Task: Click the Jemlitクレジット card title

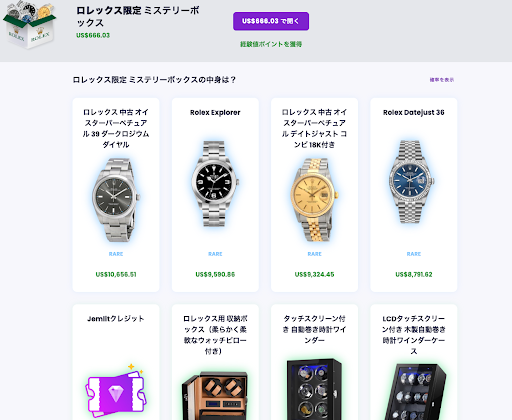Action: pyautogui.click(x=116, y=319)
